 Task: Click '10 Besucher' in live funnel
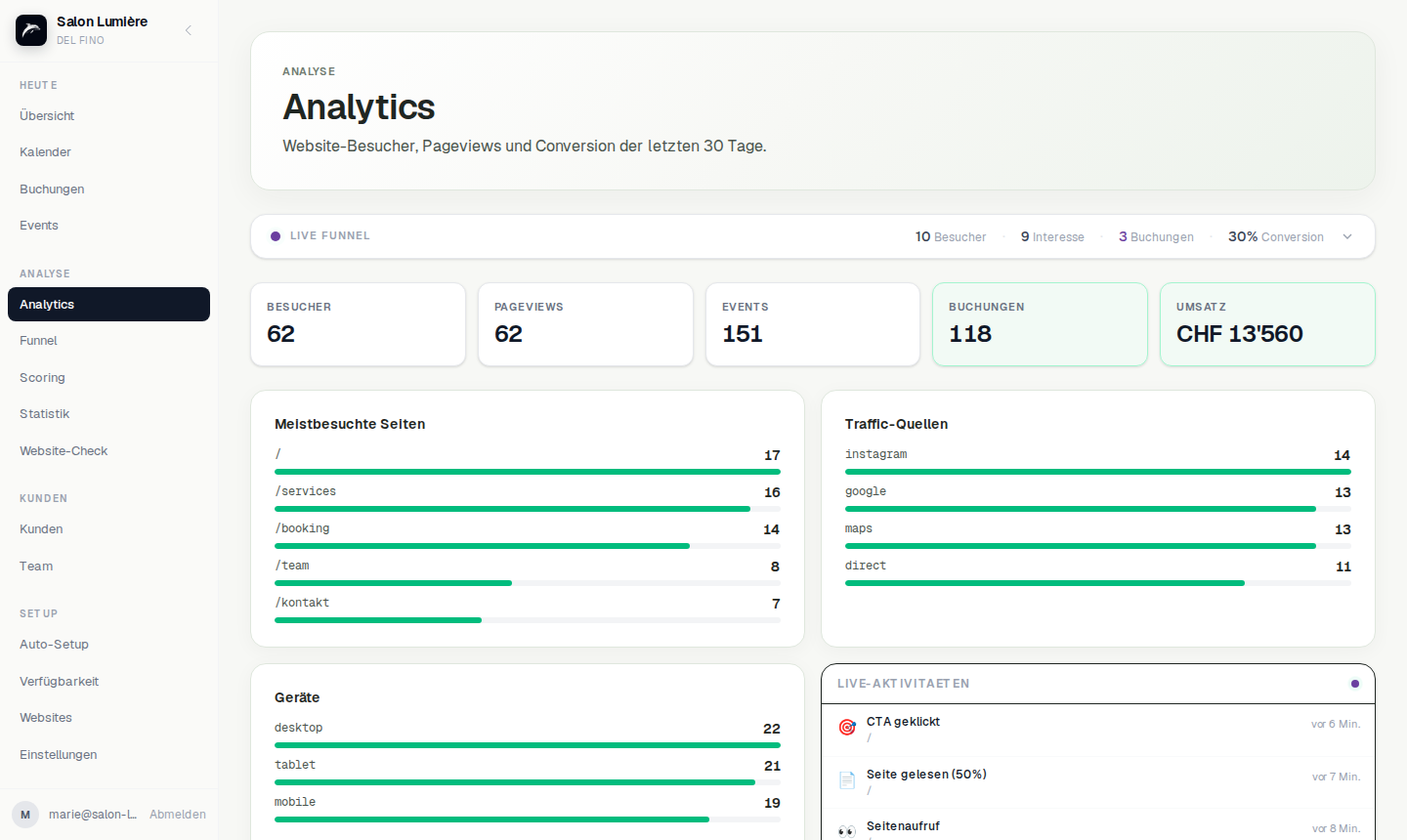tap(951, 236)
